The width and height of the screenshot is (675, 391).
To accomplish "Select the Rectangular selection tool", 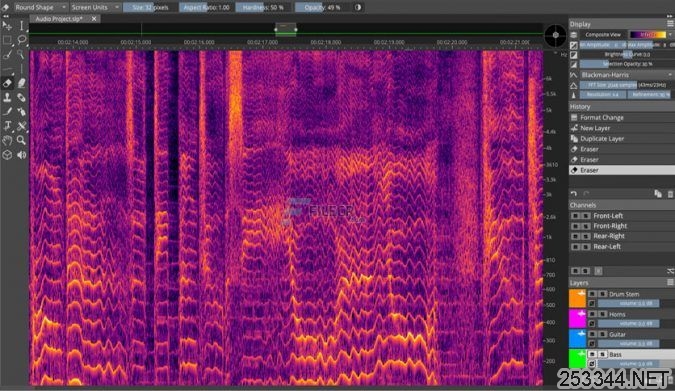I will (7, 40).
